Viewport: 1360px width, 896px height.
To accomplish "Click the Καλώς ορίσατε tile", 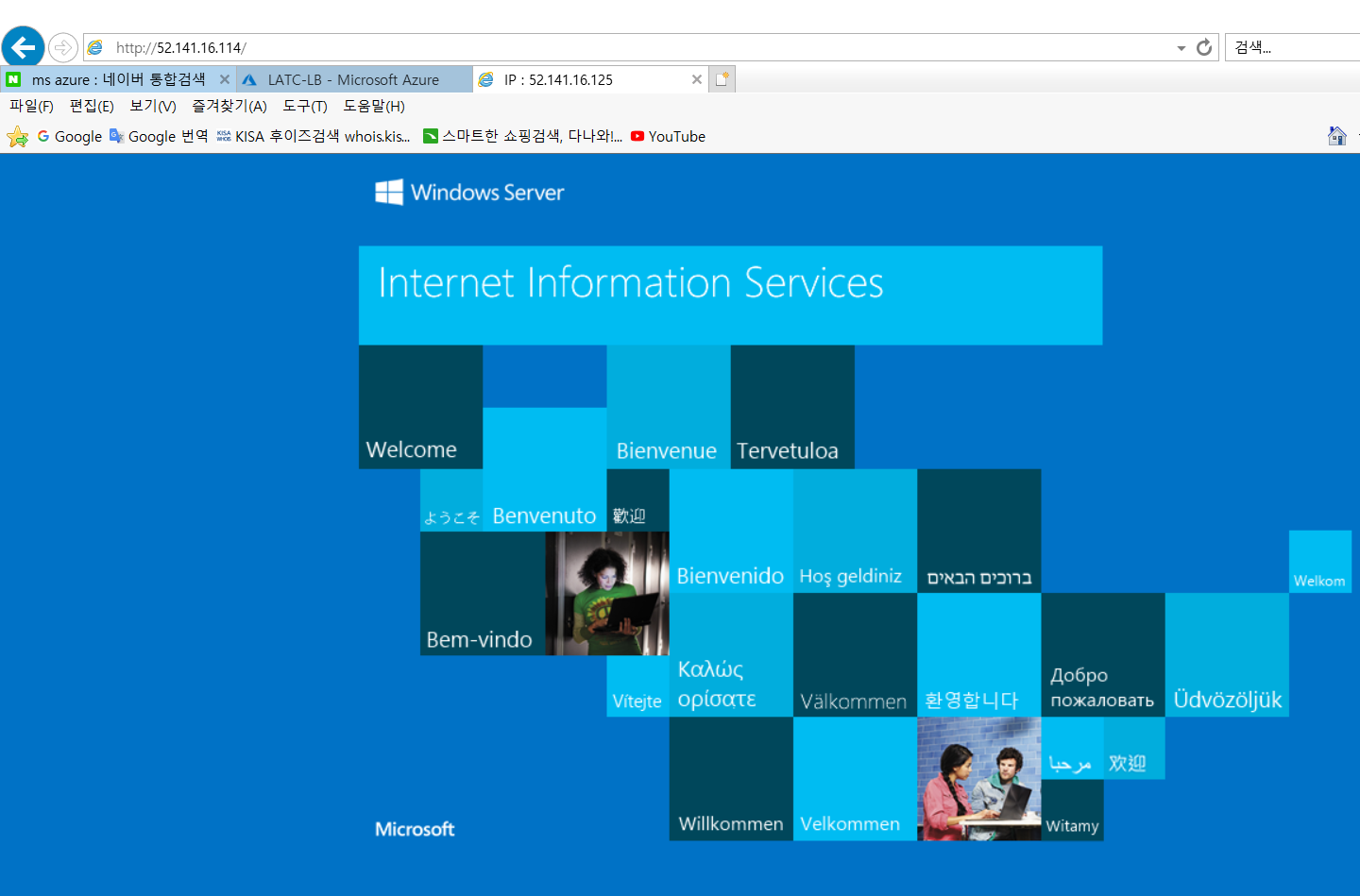I will (x=731, y=655).
